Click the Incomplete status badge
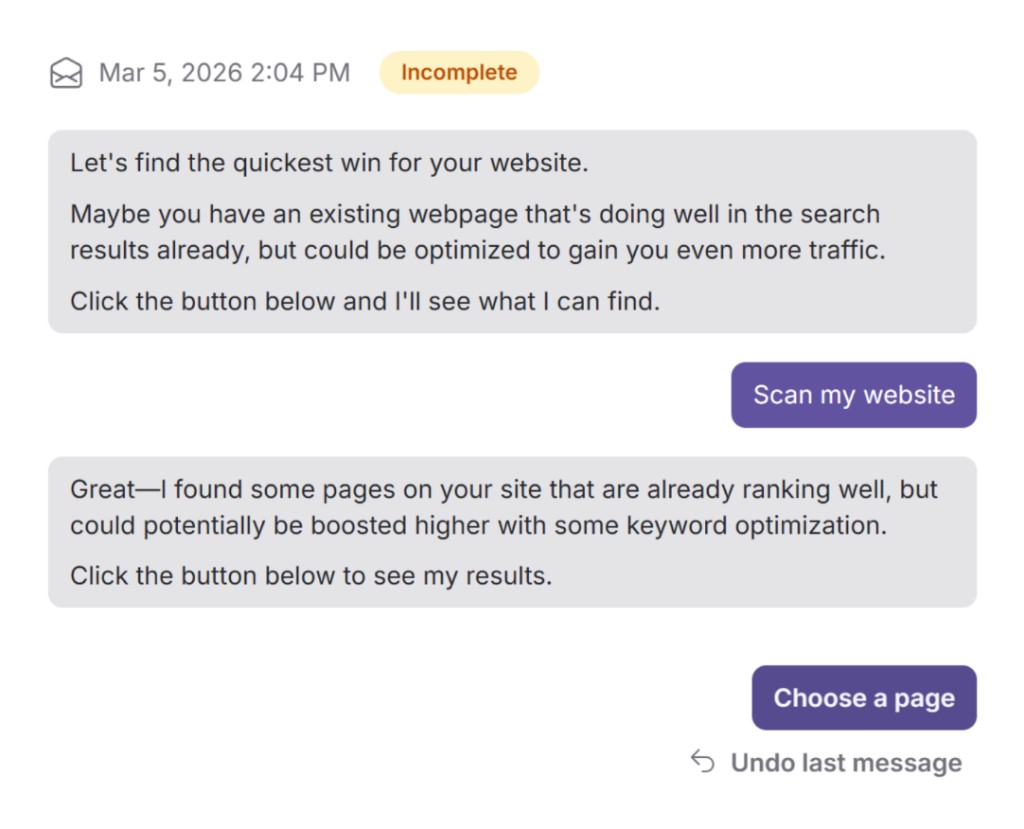The image size is (1024, 829). click(459, 72)
